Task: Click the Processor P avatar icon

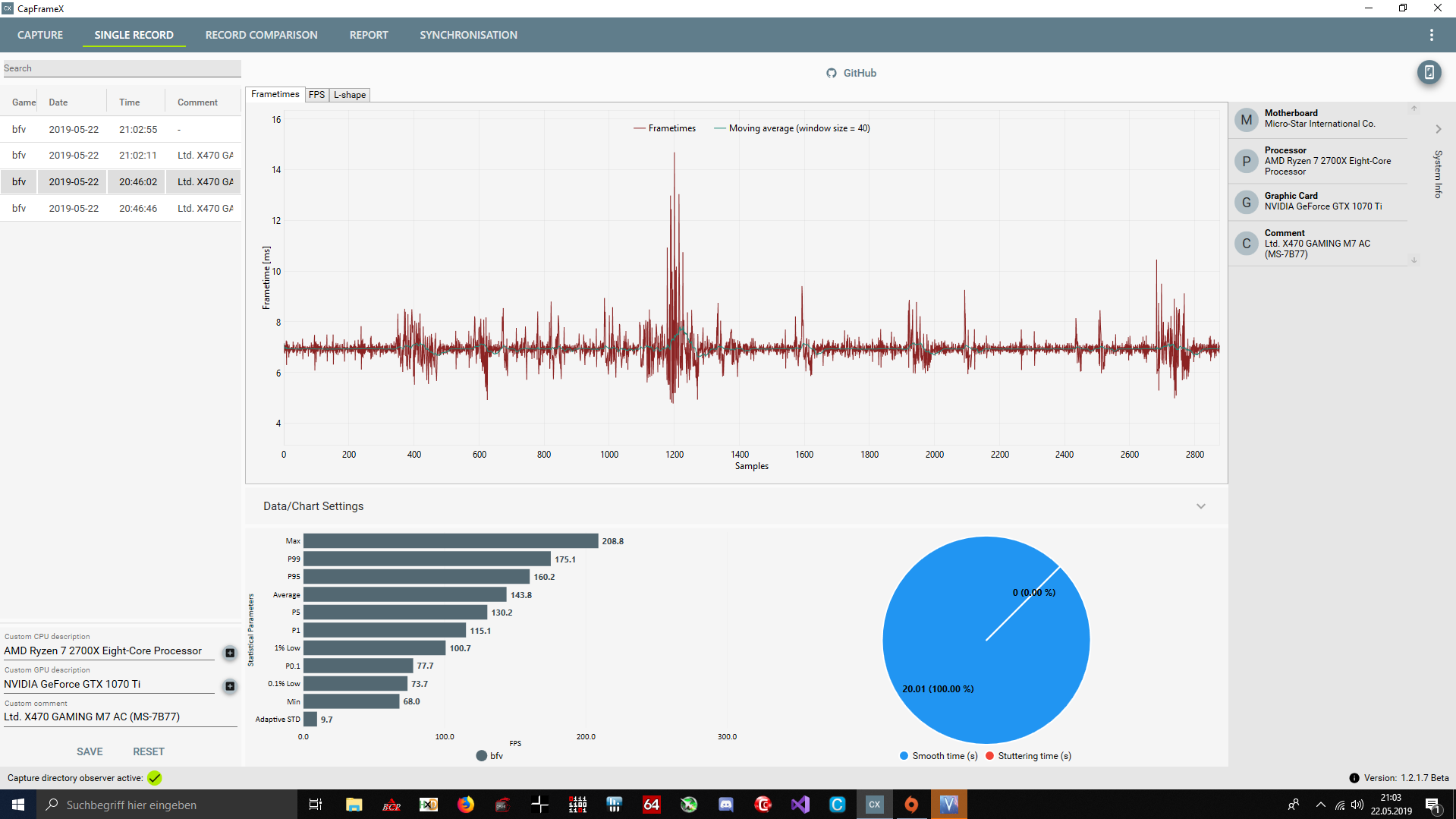Action: tap(1246, 161)
